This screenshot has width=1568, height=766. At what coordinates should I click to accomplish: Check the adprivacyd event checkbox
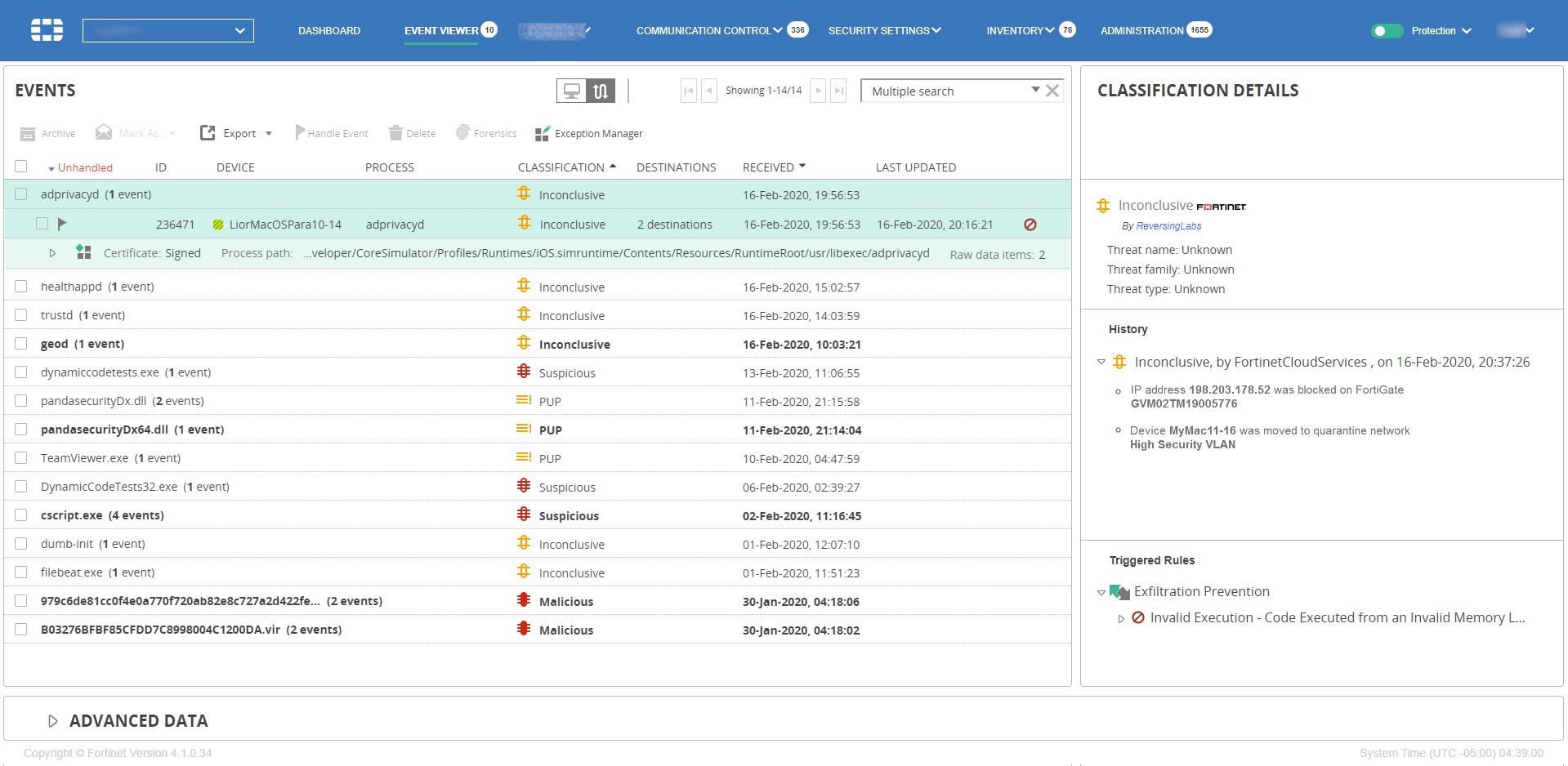(x=20, y=194)
